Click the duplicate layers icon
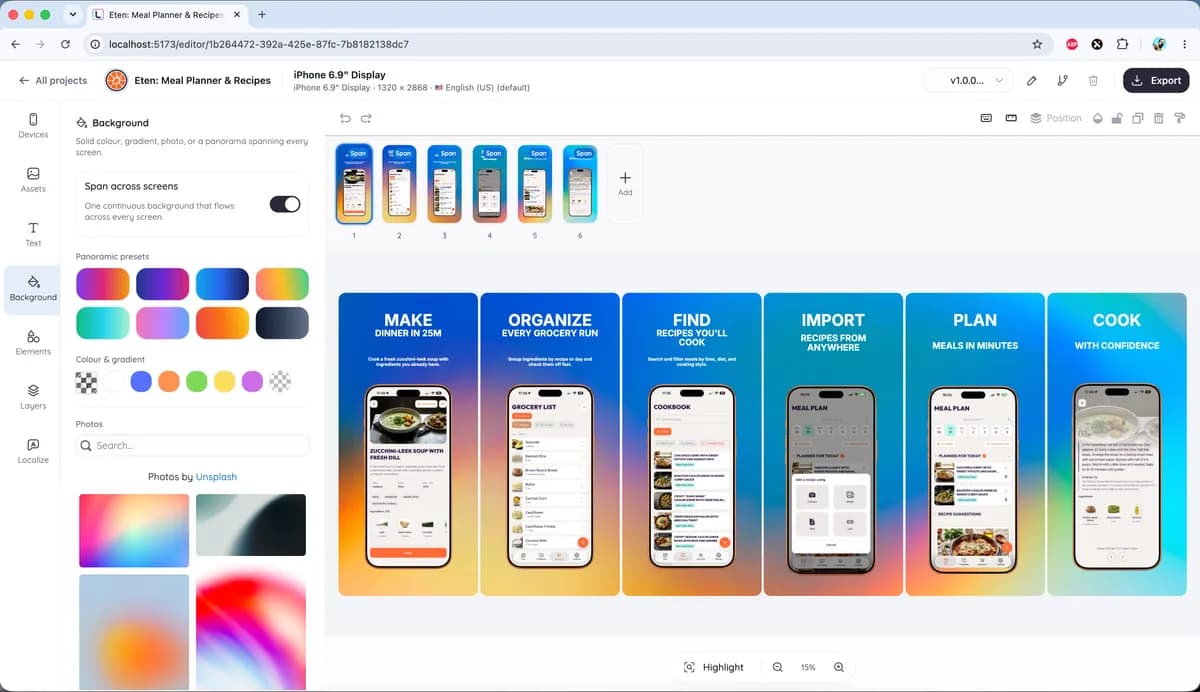 tap(1138, 118)
